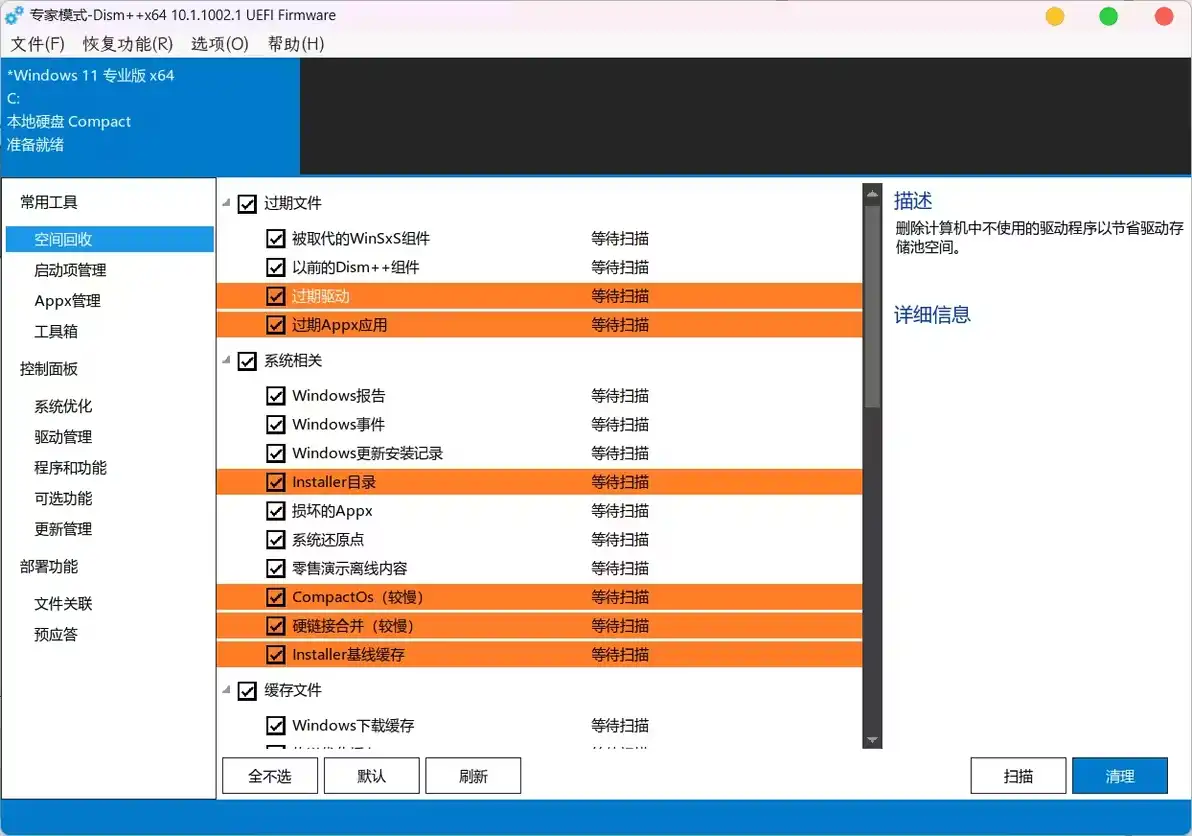
Task: Open the 文件(F) menu
Action: [x=37, y=44]
